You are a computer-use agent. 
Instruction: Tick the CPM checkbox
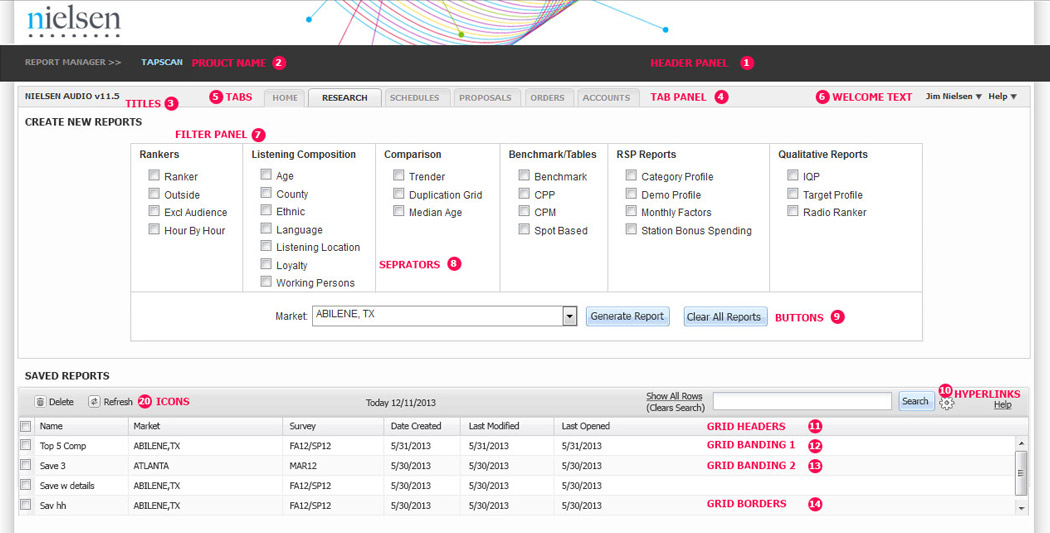pos(524,211)
